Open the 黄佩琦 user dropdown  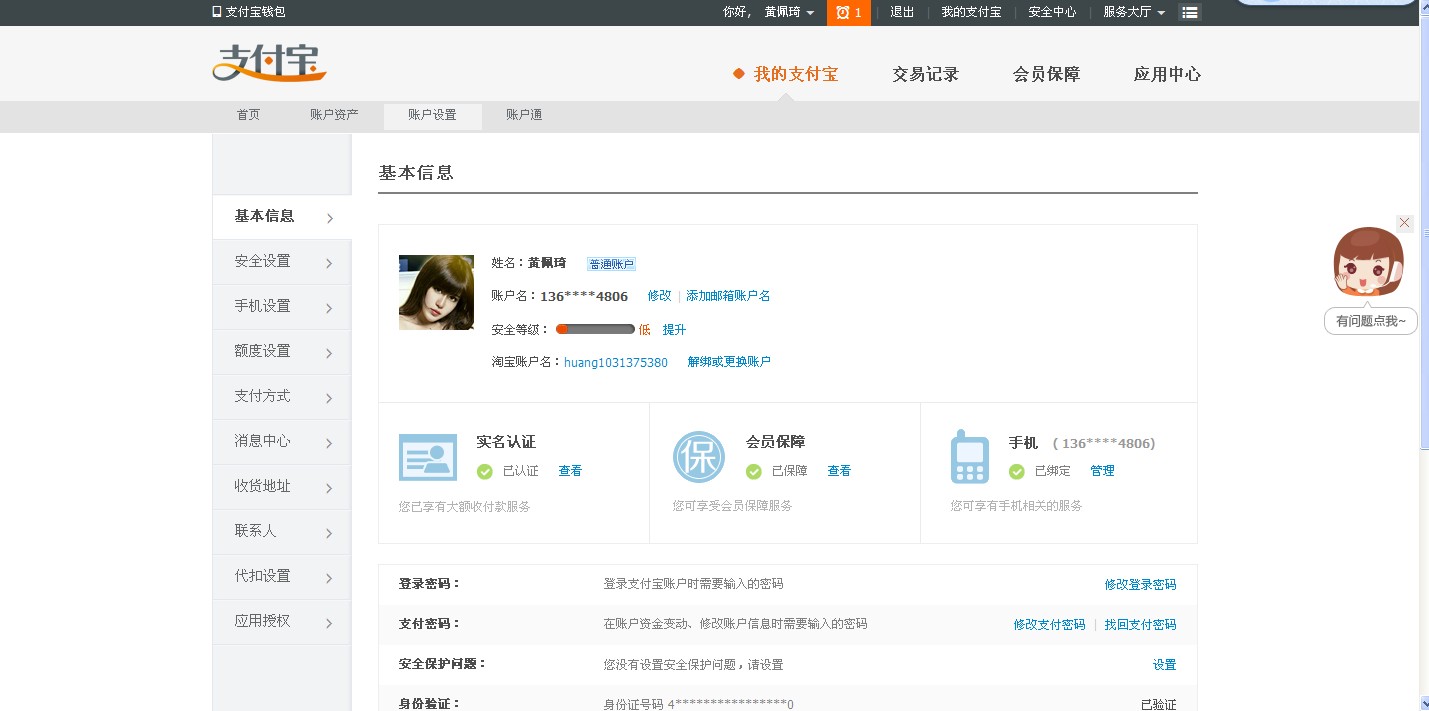point(789,12)
